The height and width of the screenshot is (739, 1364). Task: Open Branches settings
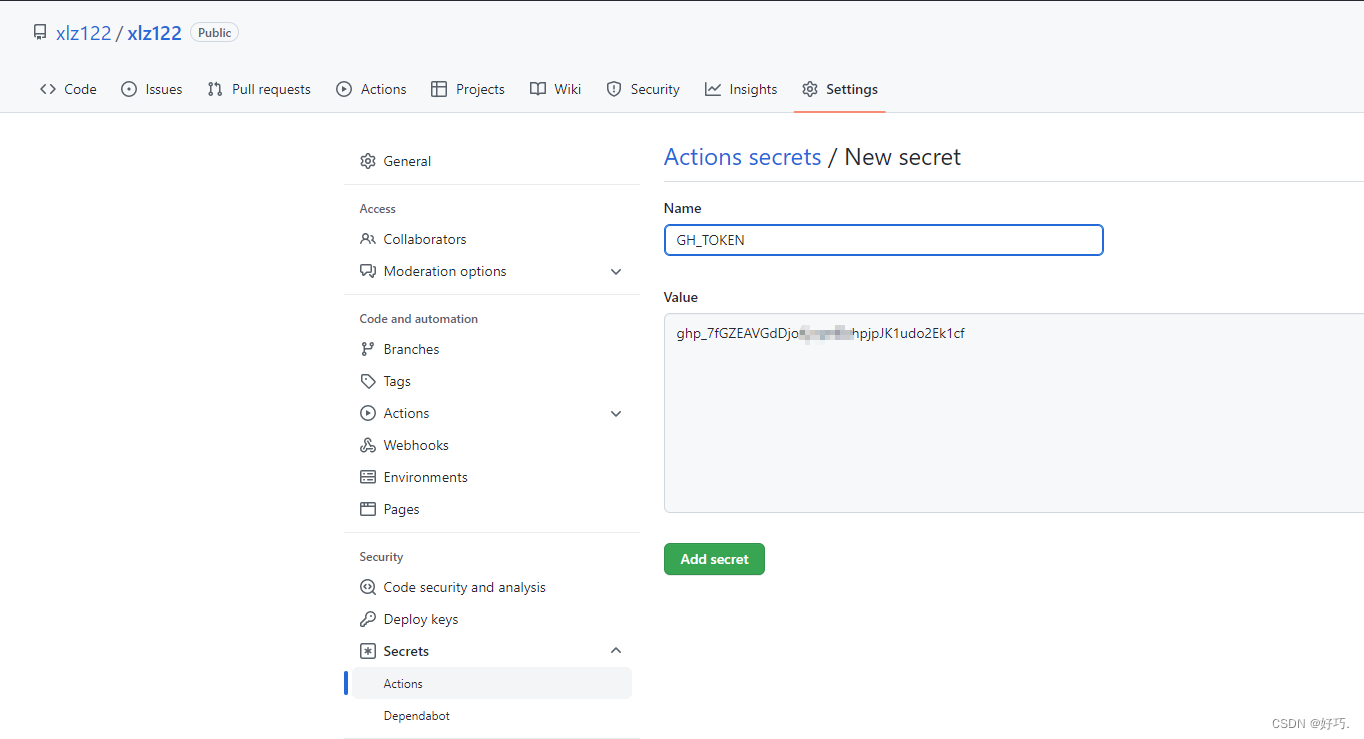492,349
